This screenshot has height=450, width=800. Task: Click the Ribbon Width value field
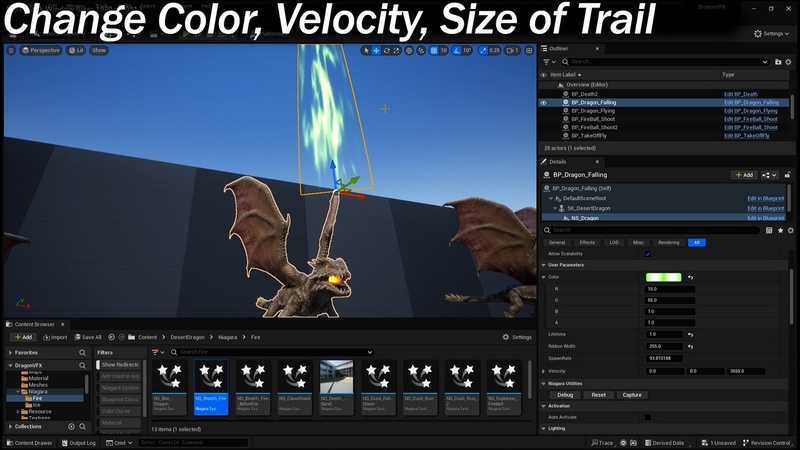click(x=670, y=346)
